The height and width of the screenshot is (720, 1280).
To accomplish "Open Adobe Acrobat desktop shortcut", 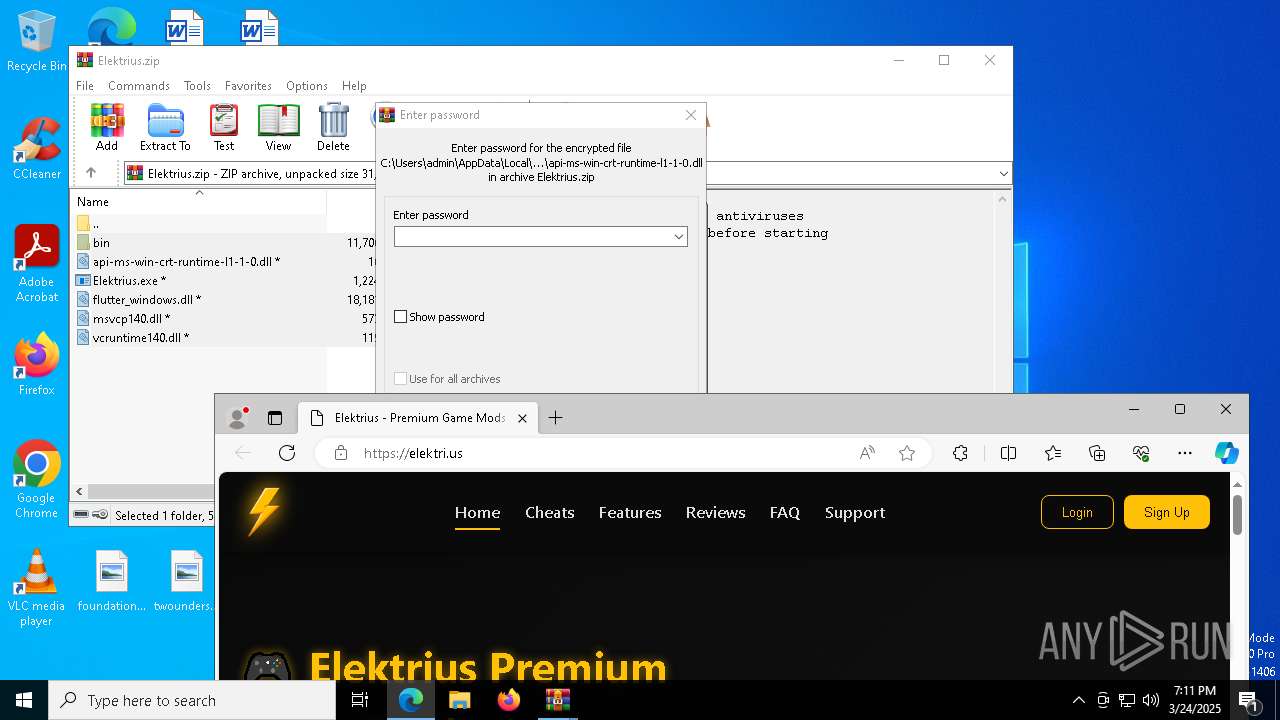I will 36,264.
